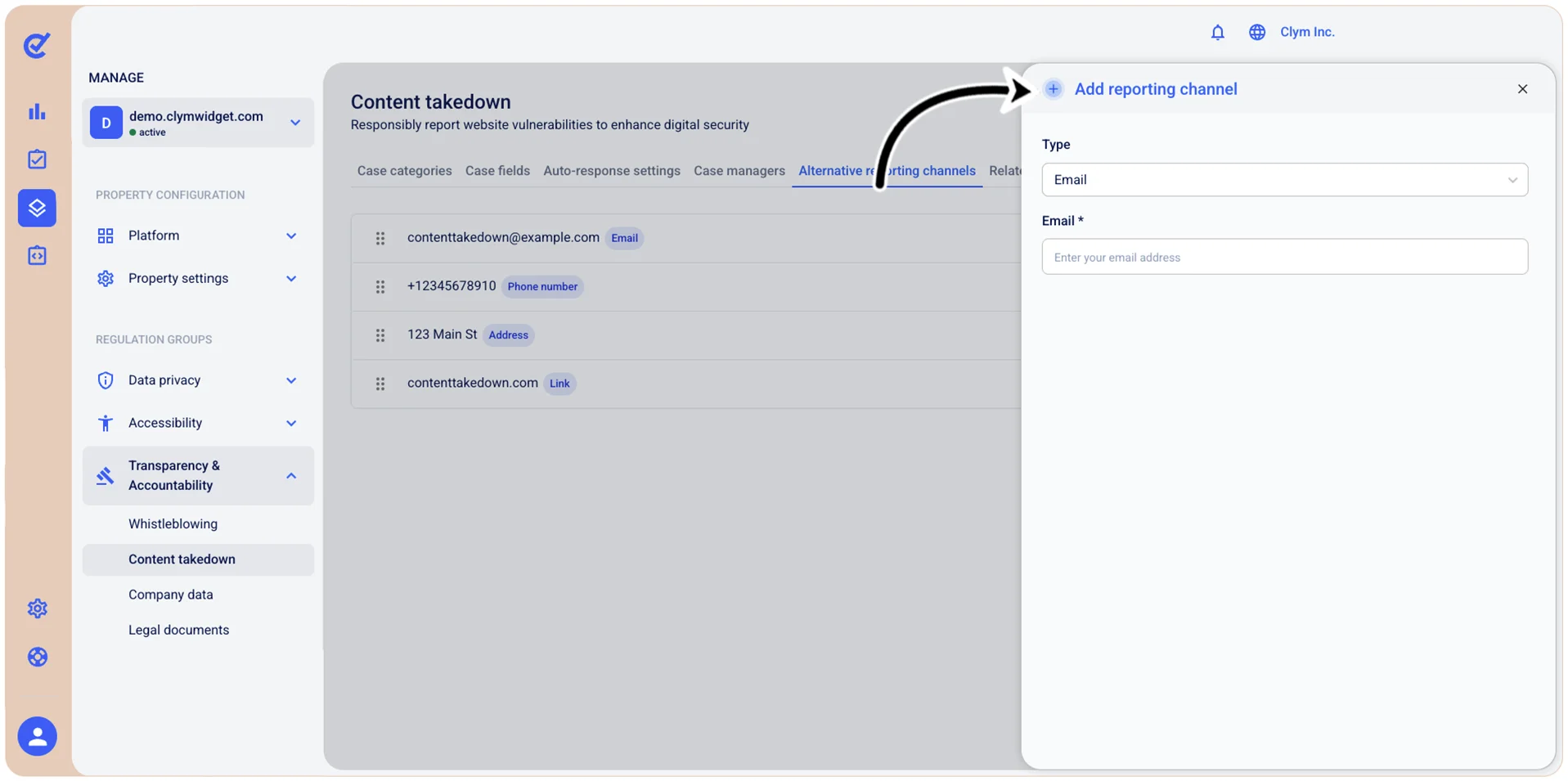Expand the Platform section
1568x781 pixels.
198,236
